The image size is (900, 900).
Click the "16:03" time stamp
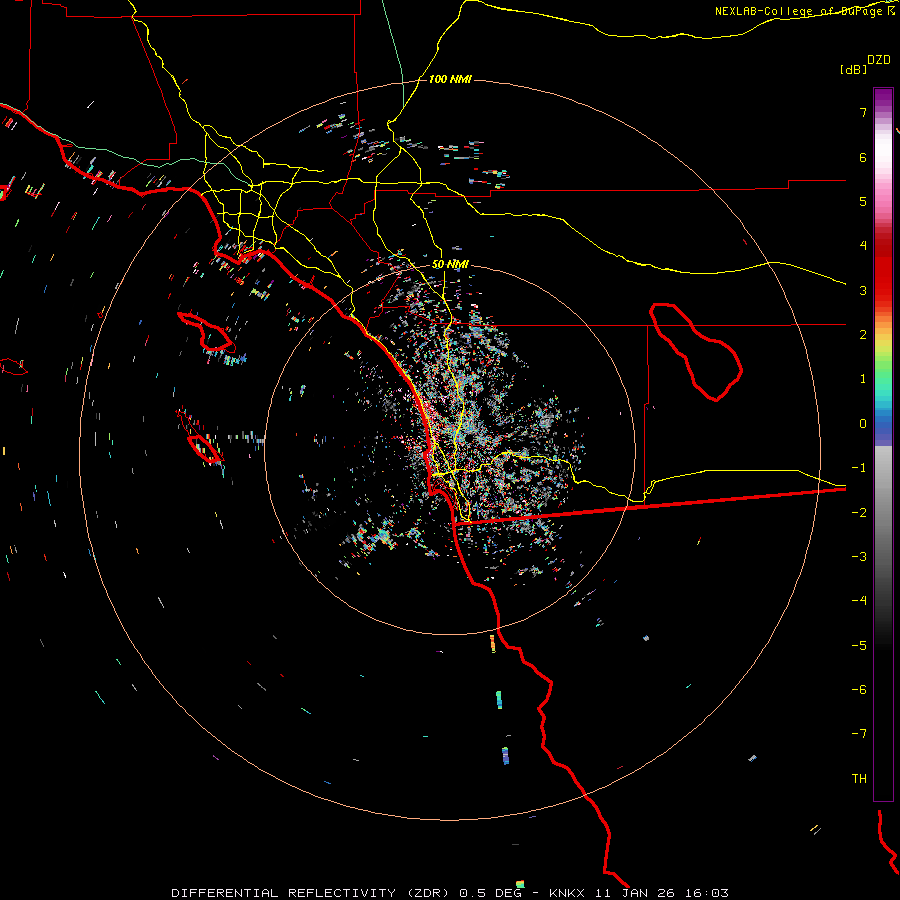point(707,893)
